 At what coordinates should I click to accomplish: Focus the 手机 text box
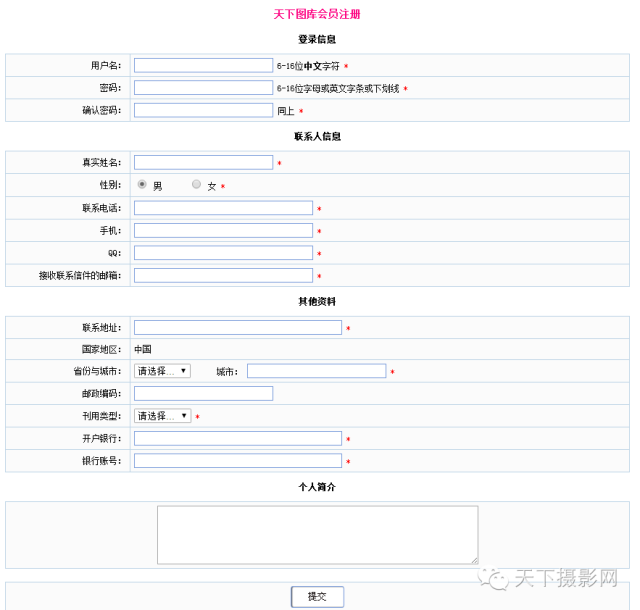(223, 231)
